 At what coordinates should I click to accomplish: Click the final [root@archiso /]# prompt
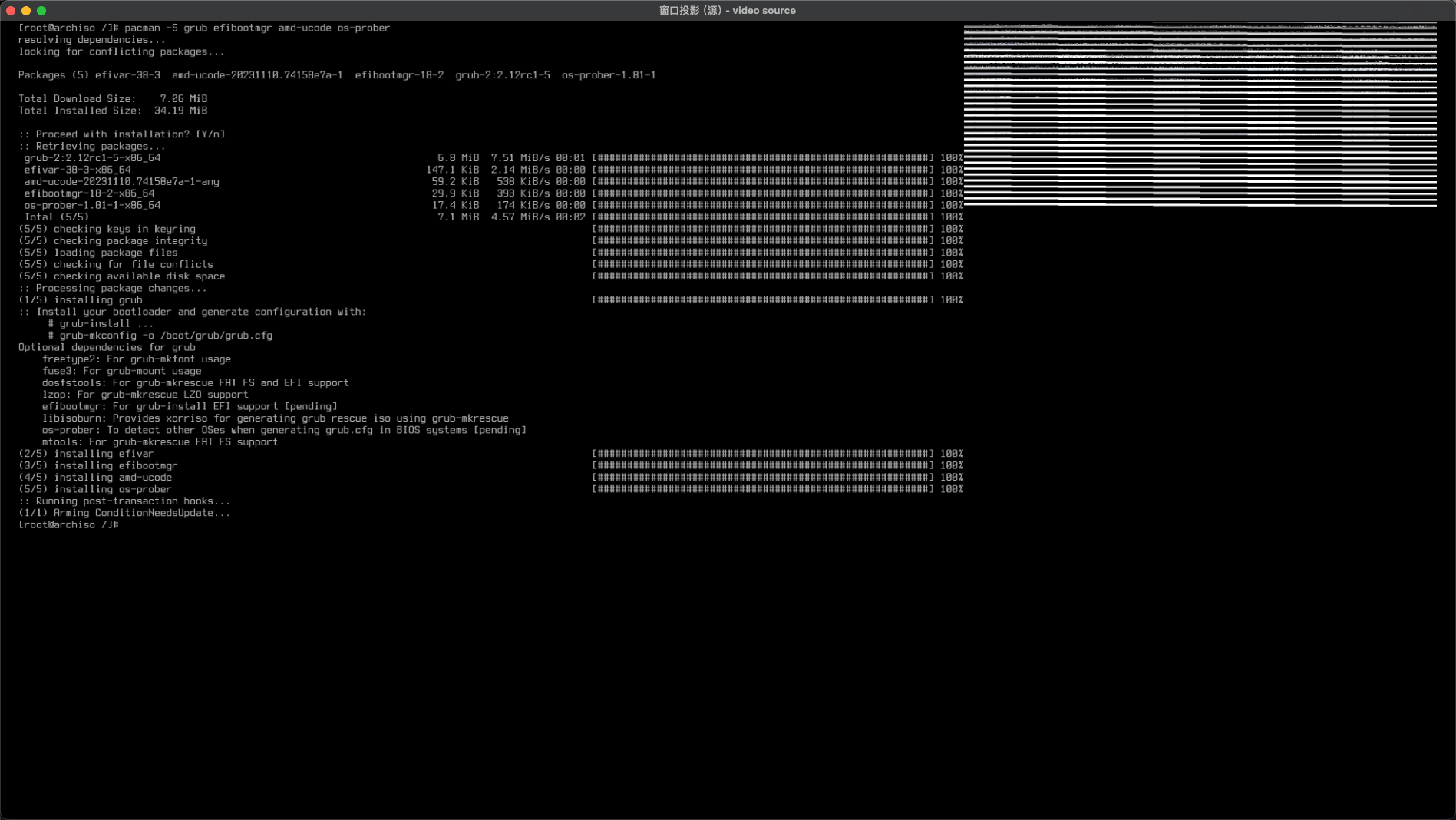click(x=68, y=524)
